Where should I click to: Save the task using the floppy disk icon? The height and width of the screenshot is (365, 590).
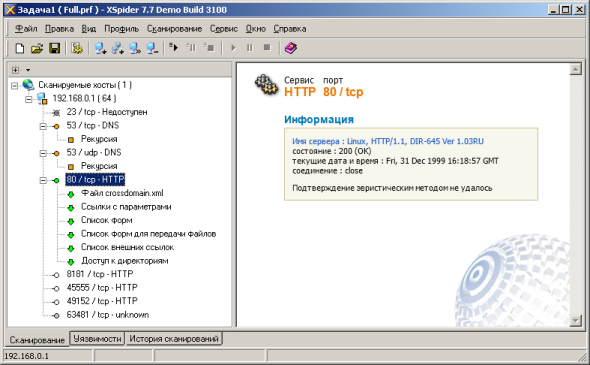tap(55, 48)
